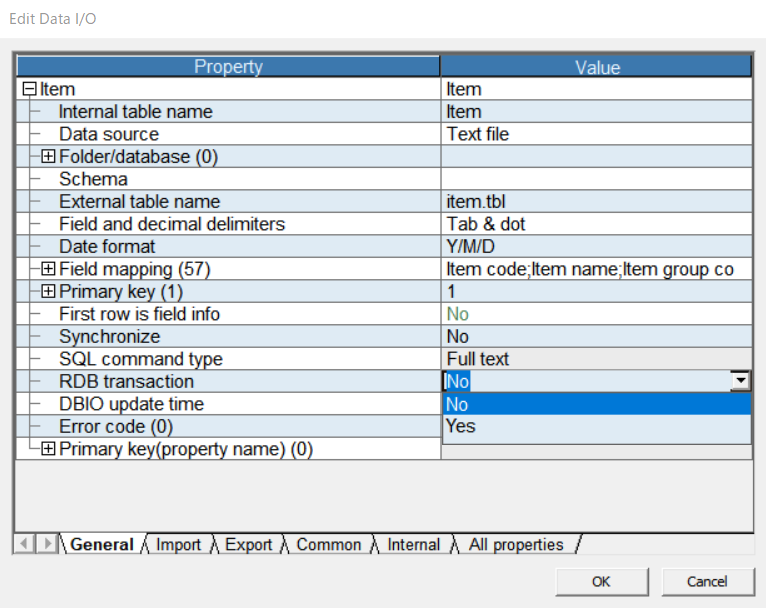
Task: Switch to the Import tab
Action: tap(178, 545)
